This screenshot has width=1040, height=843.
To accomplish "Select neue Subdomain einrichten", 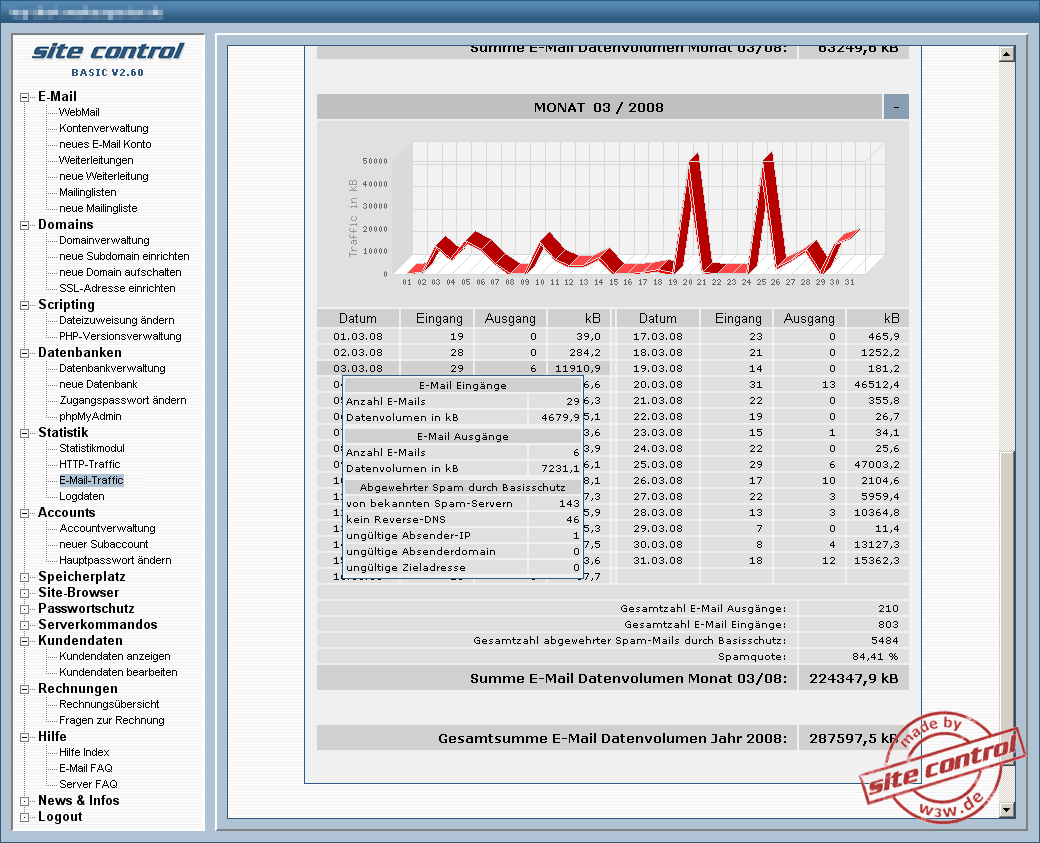I will coord(124,256).
